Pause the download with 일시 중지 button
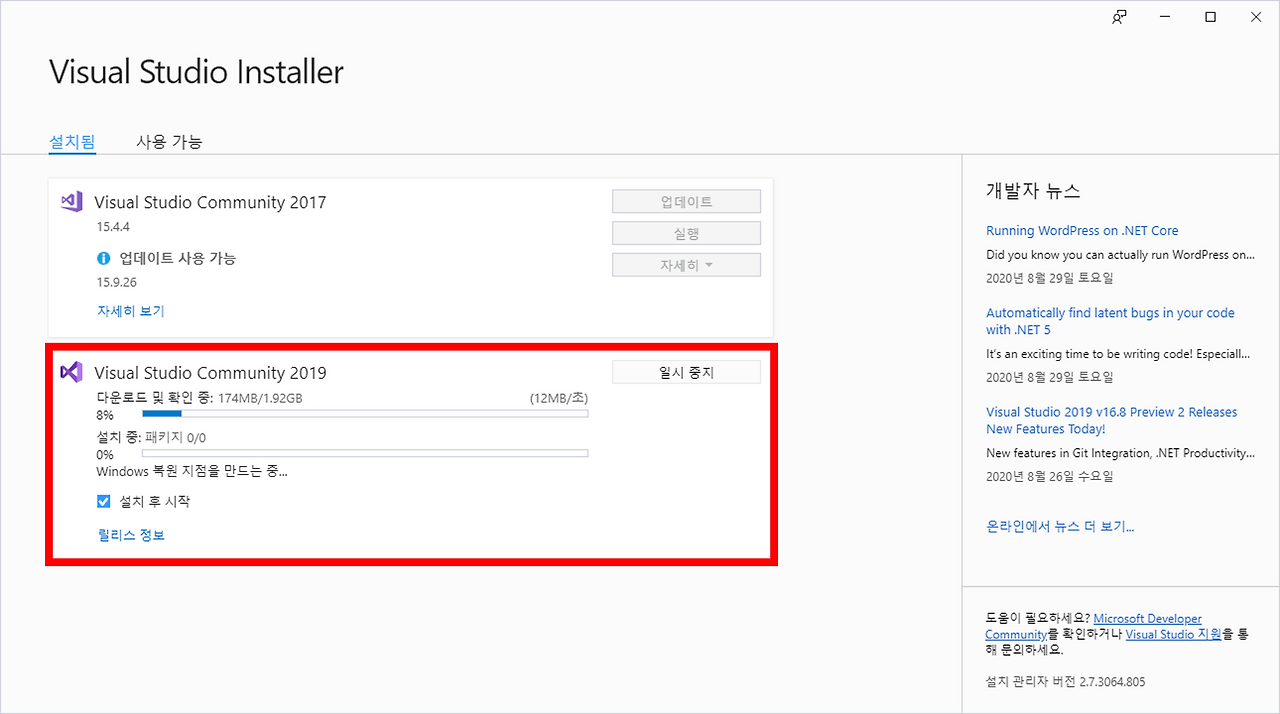The height and width of the screenshot is (714, 1280). point(686,372)
